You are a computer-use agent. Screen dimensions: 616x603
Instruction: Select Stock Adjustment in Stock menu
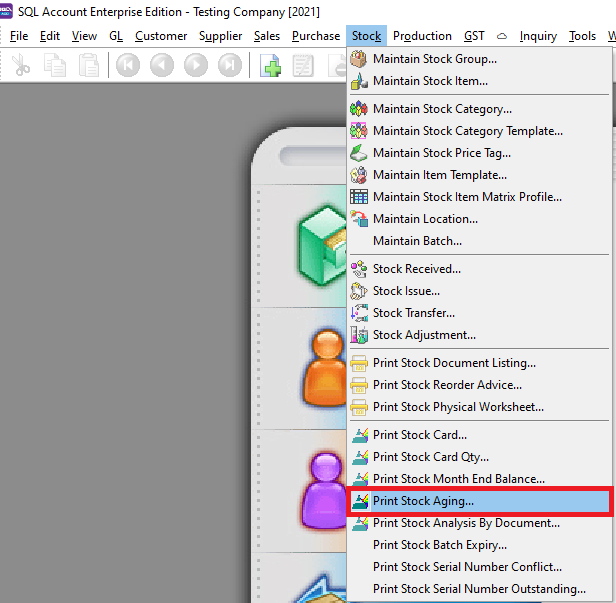coord(424,335)
